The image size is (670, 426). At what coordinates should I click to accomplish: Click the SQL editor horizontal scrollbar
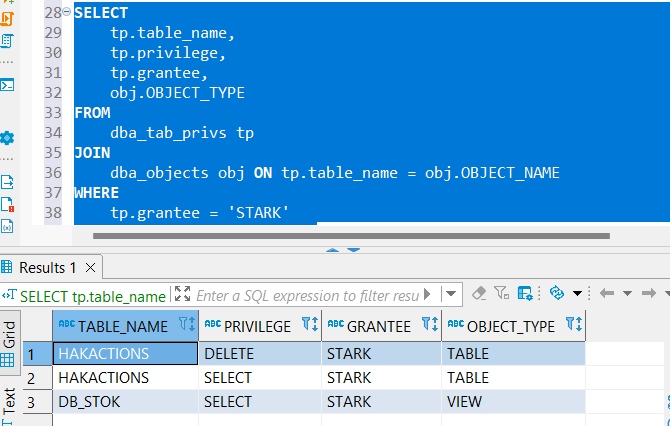coord(350,236)
